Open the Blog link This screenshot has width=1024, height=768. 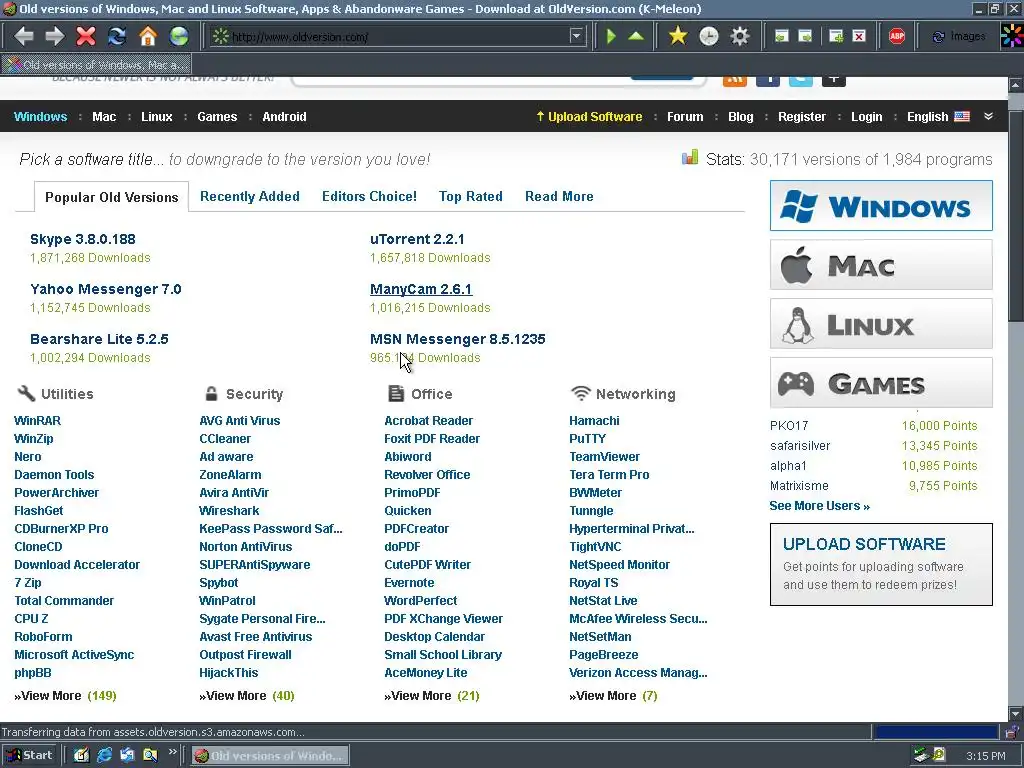741,116
